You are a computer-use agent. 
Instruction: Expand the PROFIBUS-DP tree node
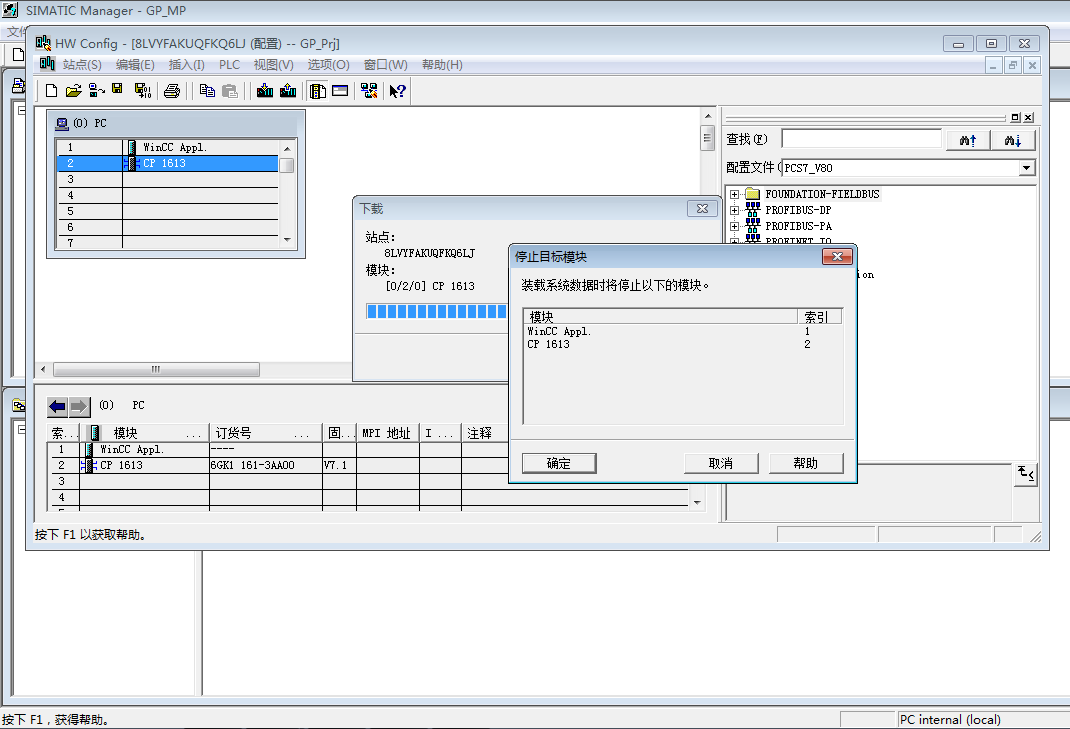tap(734, 210)
